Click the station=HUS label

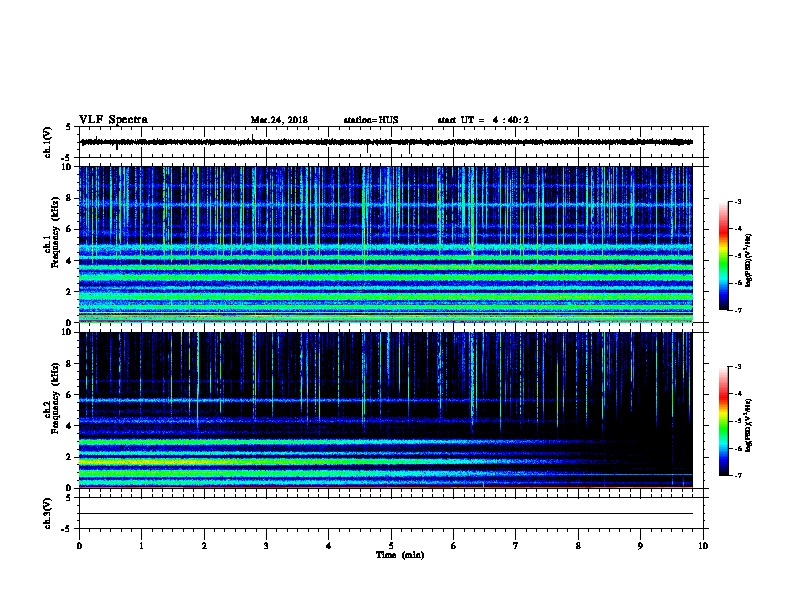click(x=371, y=120)
